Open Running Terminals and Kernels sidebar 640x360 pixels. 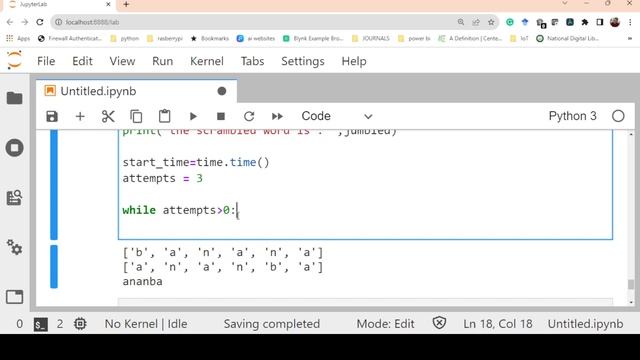point(15,148)
